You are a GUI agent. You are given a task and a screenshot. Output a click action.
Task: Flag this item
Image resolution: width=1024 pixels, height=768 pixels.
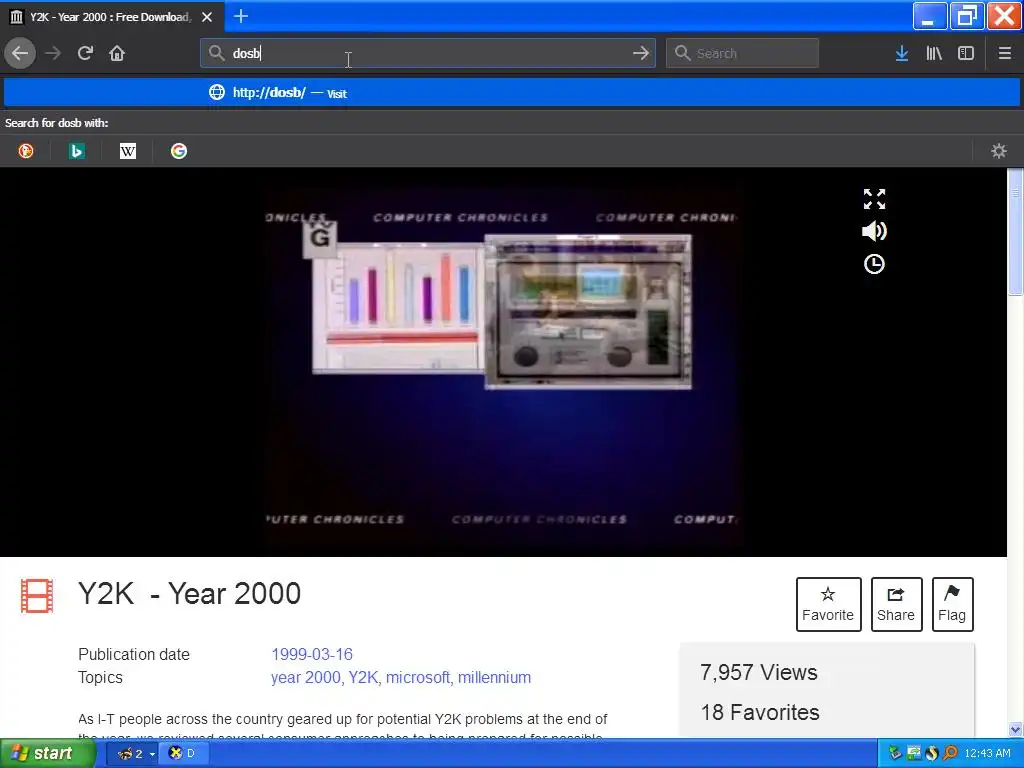(x=952, y=604)
